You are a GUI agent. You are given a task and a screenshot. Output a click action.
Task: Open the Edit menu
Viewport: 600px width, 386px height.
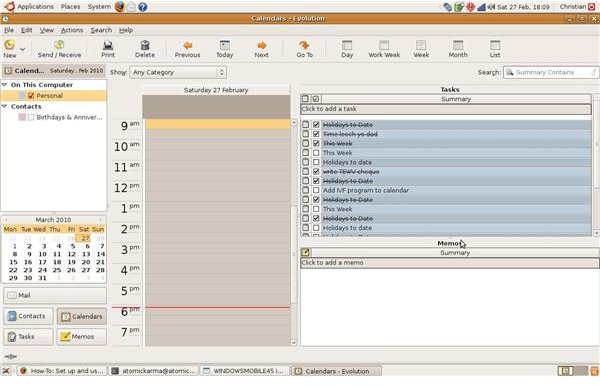(26, 30)
